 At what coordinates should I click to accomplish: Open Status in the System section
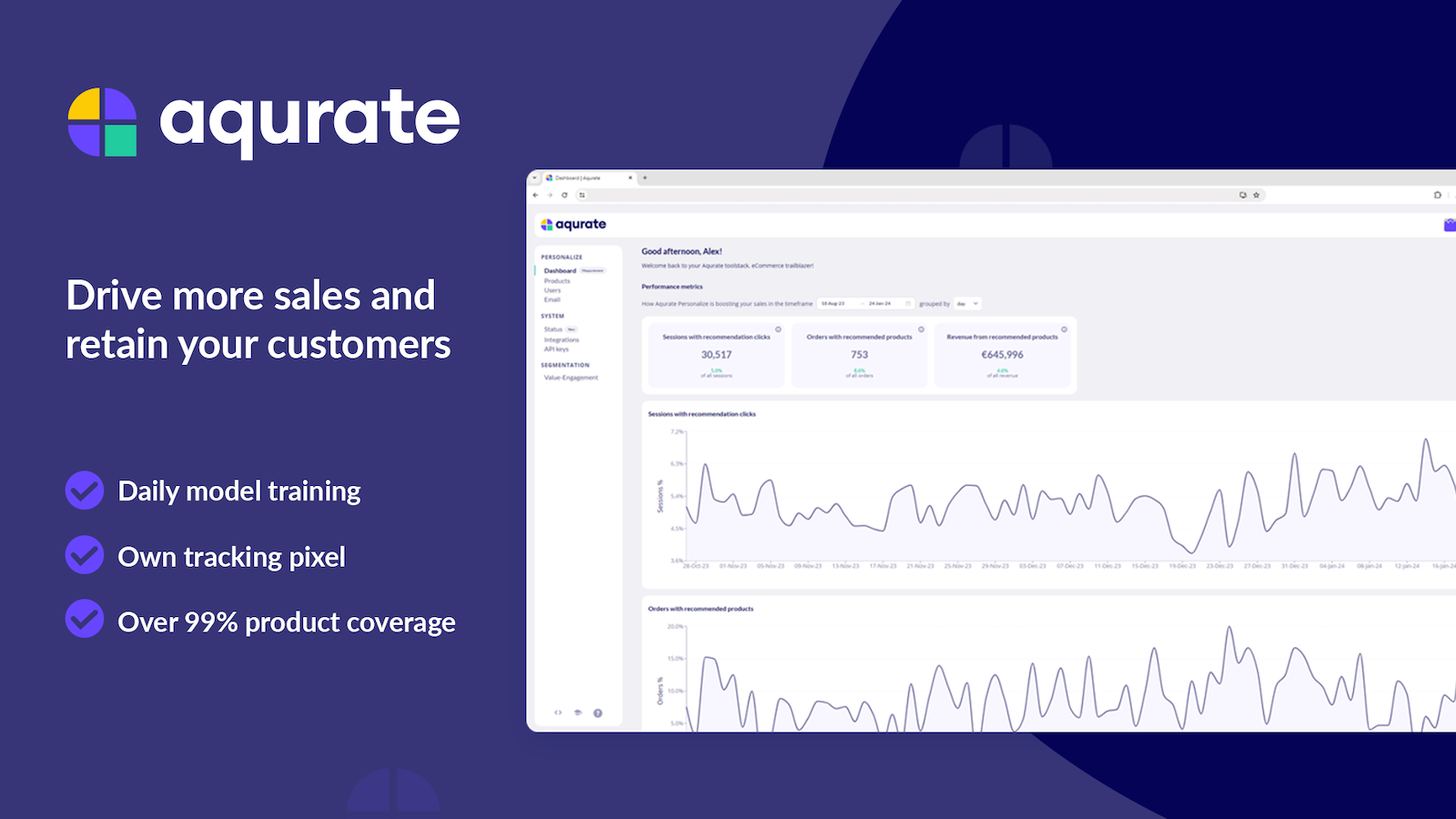click(x=553, y=329)
